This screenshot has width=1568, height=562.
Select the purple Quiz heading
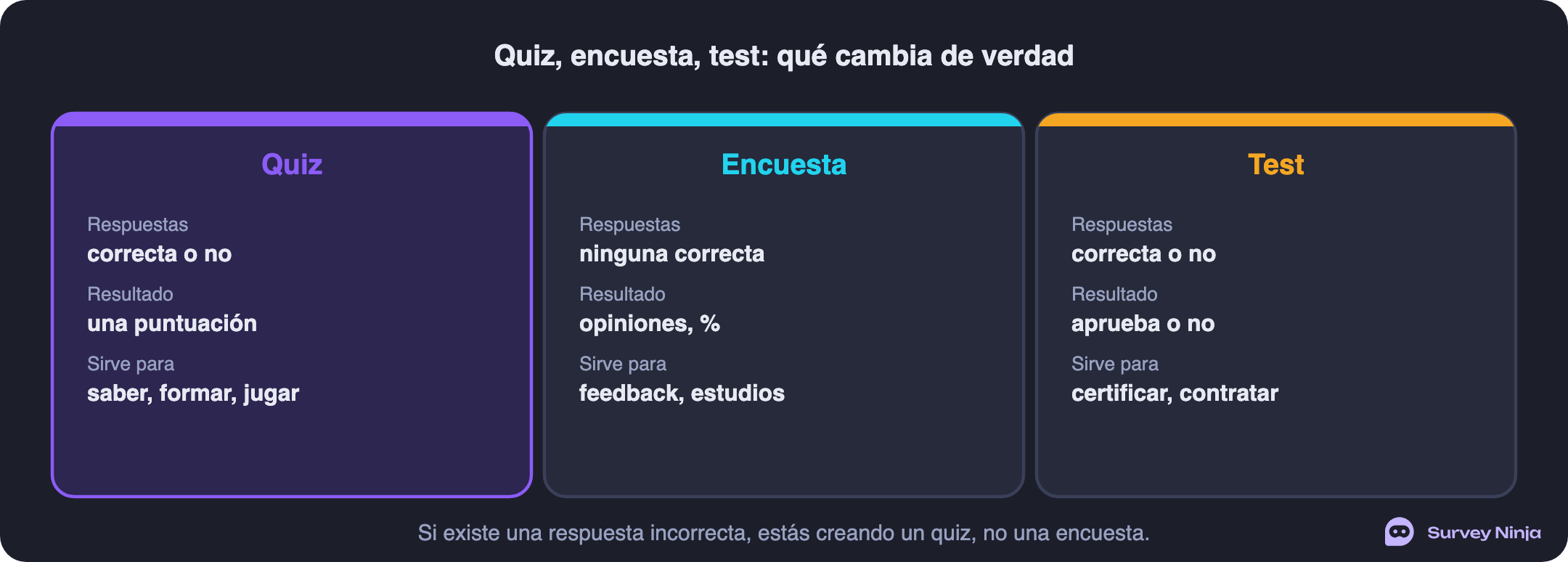click(292, 164)
